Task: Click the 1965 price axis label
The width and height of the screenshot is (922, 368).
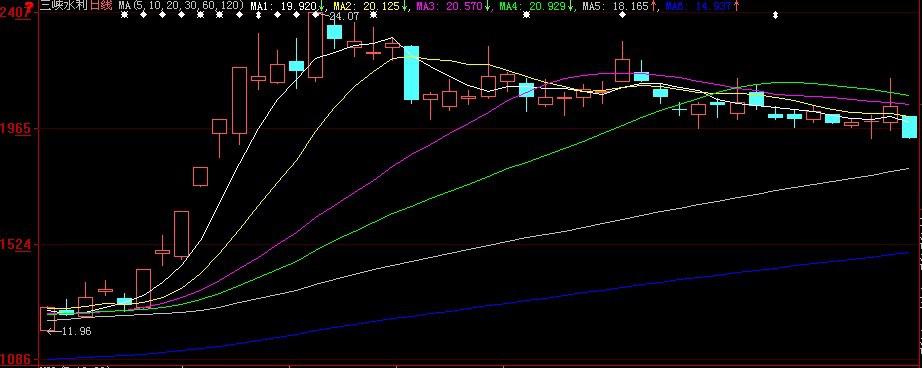Action: 15,128
